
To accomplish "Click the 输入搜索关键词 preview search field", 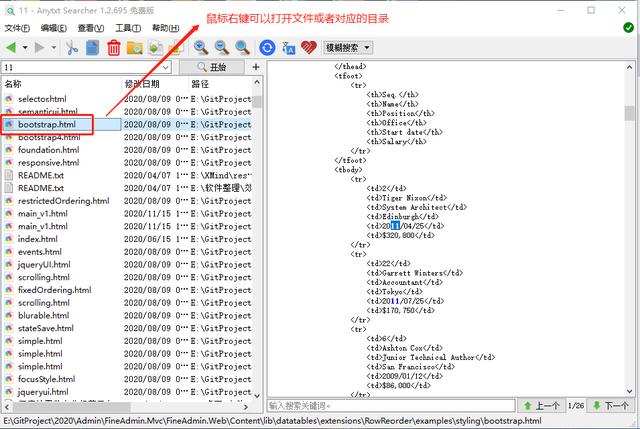I will 391,405.
